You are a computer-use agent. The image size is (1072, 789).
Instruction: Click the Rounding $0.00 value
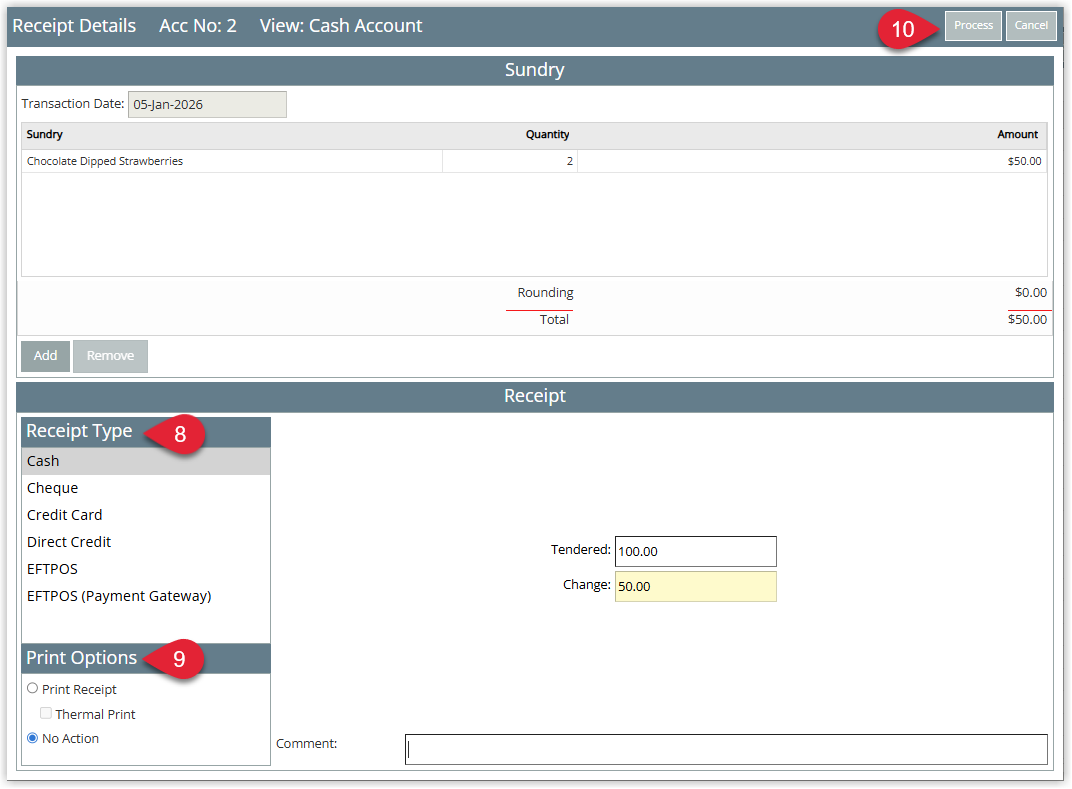(1030, 293)
